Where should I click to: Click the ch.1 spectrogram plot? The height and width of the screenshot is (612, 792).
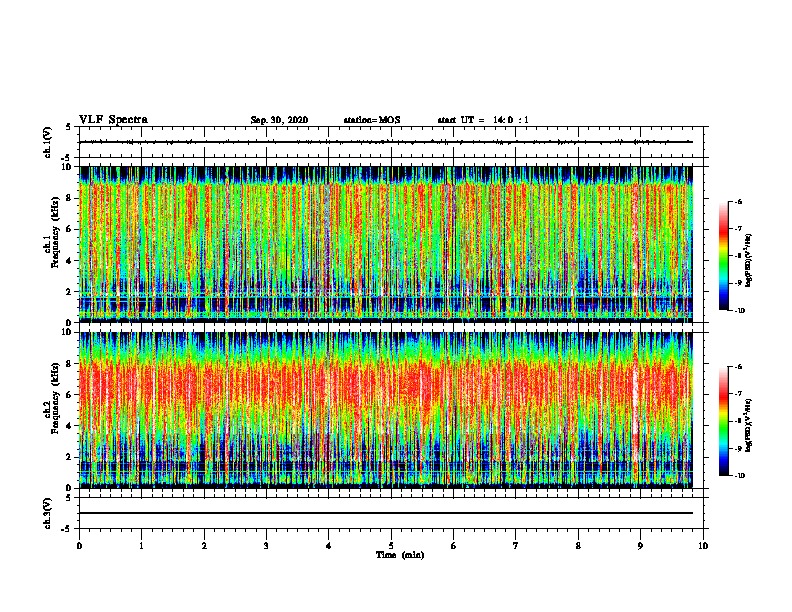[x=385, y=244]
